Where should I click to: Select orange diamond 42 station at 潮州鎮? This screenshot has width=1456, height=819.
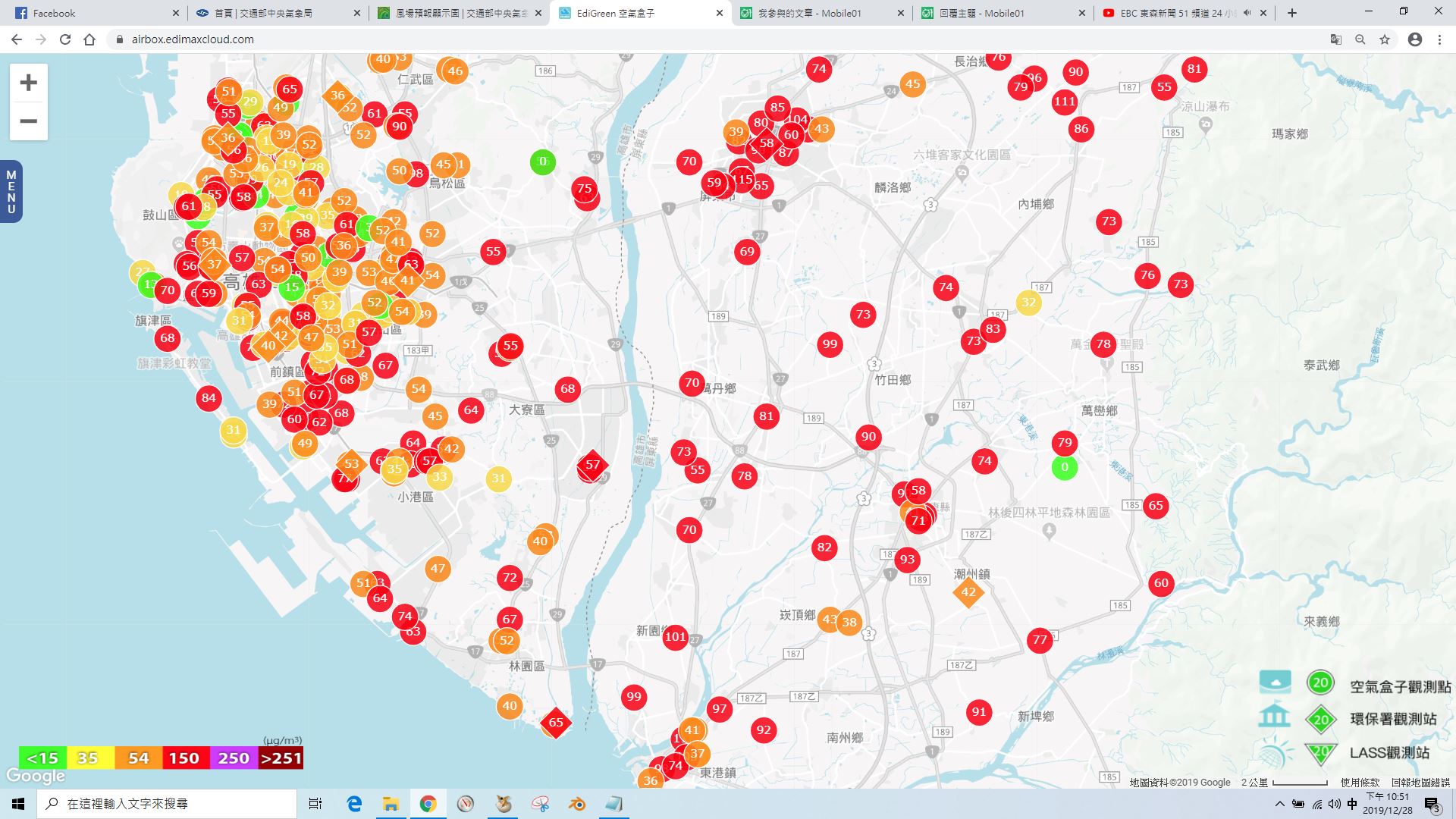pyautogui.click(x=968, y=591)
